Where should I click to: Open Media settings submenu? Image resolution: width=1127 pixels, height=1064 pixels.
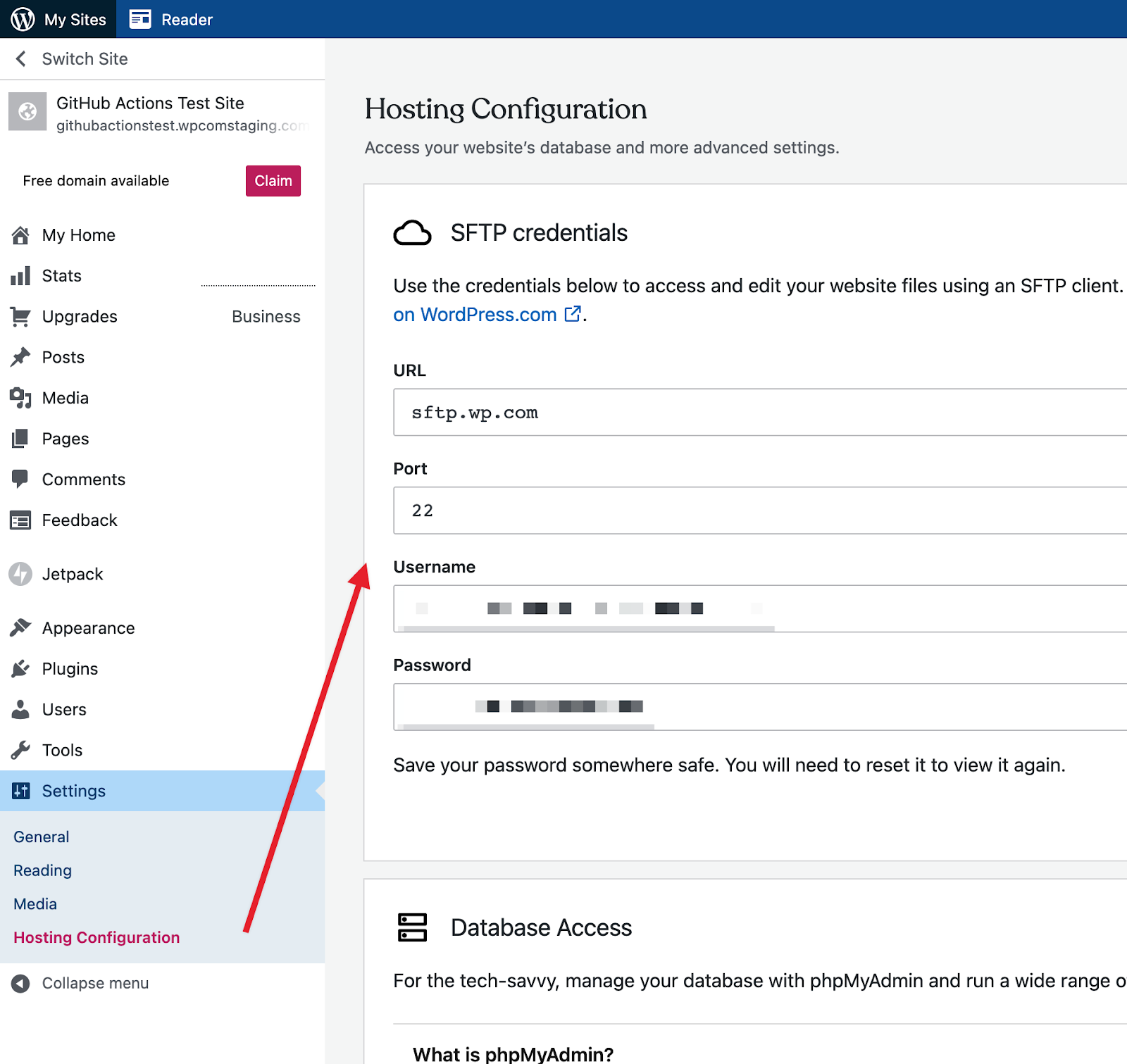35,903
